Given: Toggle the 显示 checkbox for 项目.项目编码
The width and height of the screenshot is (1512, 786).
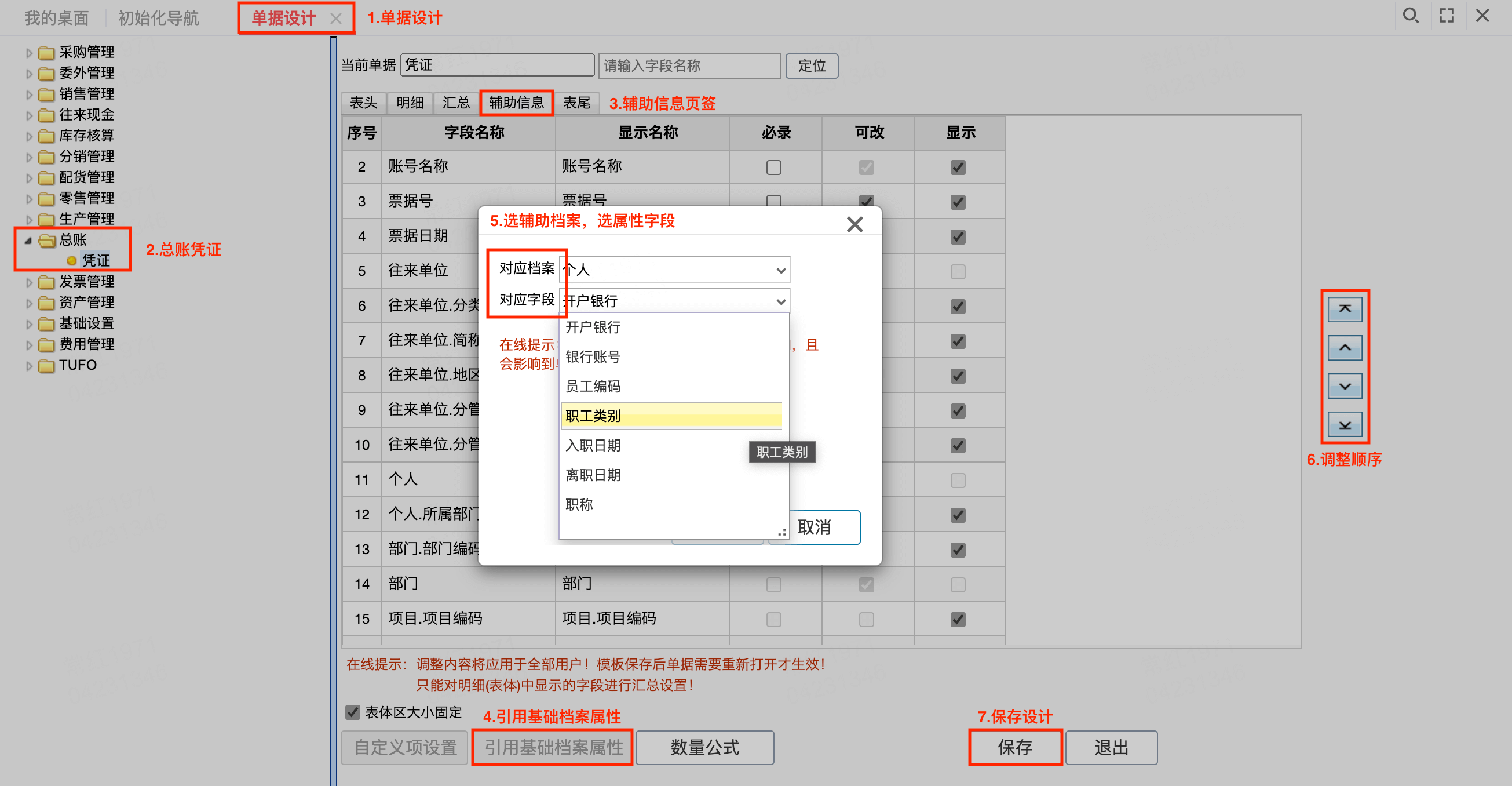Looking at the screenshot, I should click(x=958, y=619).
